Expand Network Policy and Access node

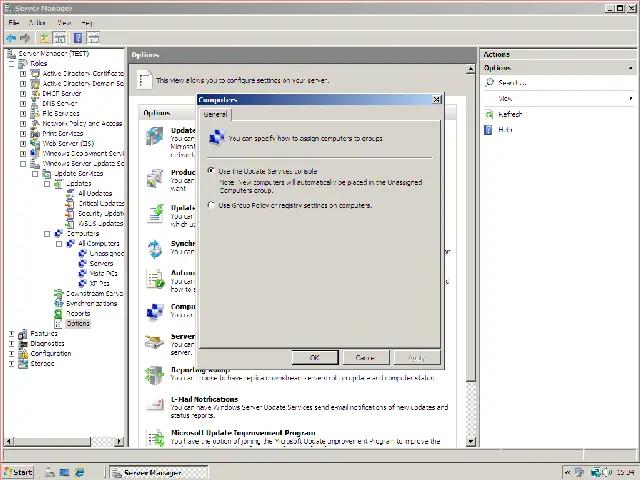point(23,124)
